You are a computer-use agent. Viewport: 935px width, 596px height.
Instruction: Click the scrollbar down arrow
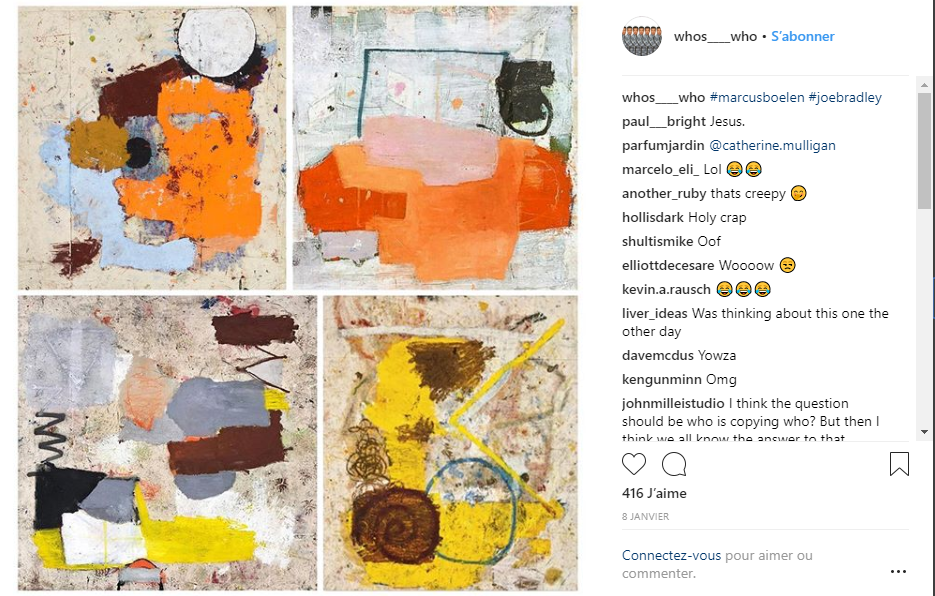tap(924, 431)
